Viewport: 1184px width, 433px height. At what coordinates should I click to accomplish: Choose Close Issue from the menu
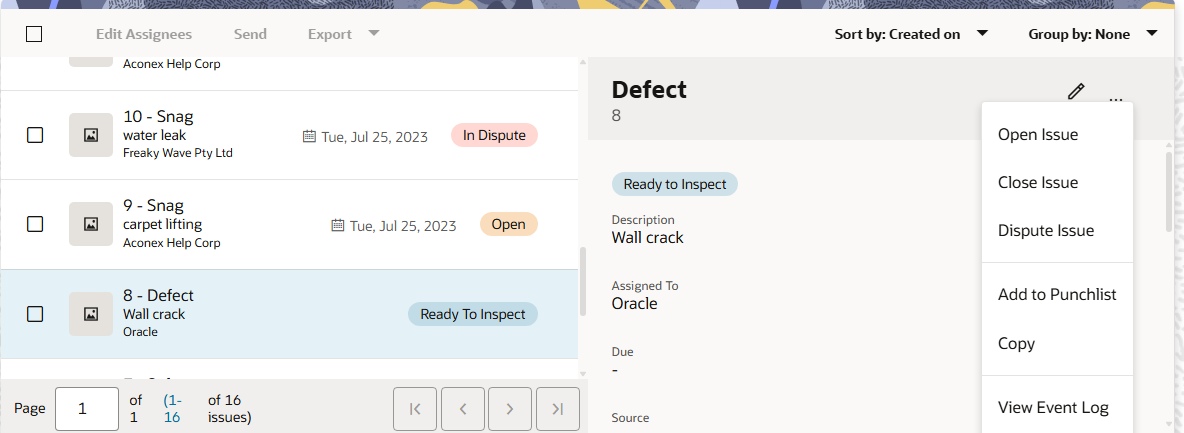(1038, 183)
